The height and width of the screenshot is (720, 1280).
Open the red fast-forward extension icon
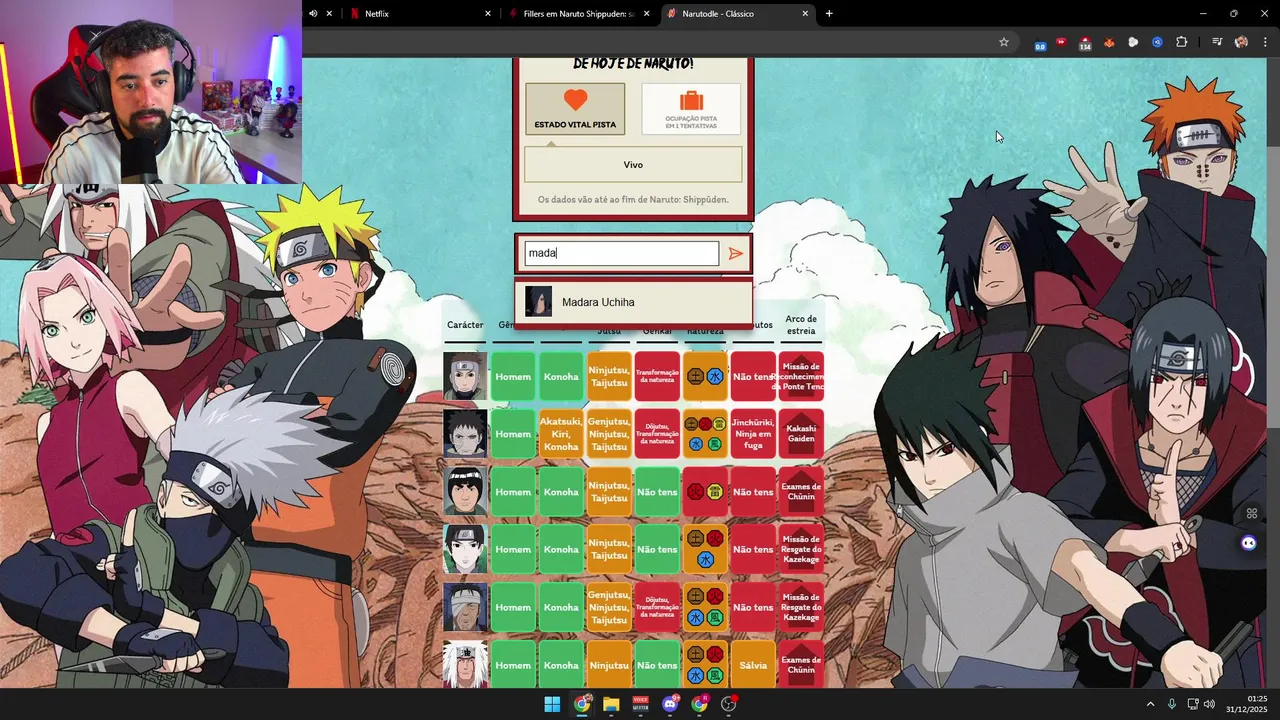point(1061,42)
